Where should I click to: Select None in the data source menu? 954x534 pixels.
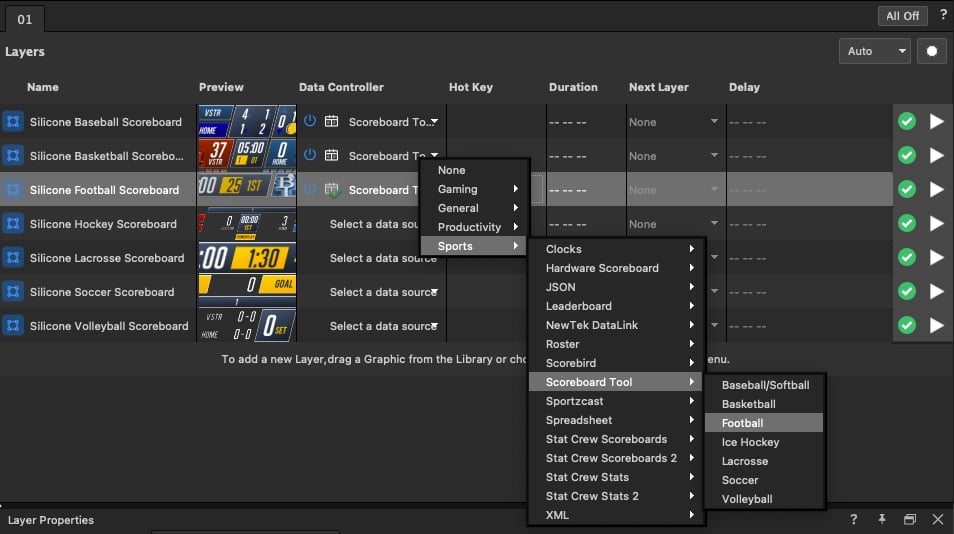475,170
